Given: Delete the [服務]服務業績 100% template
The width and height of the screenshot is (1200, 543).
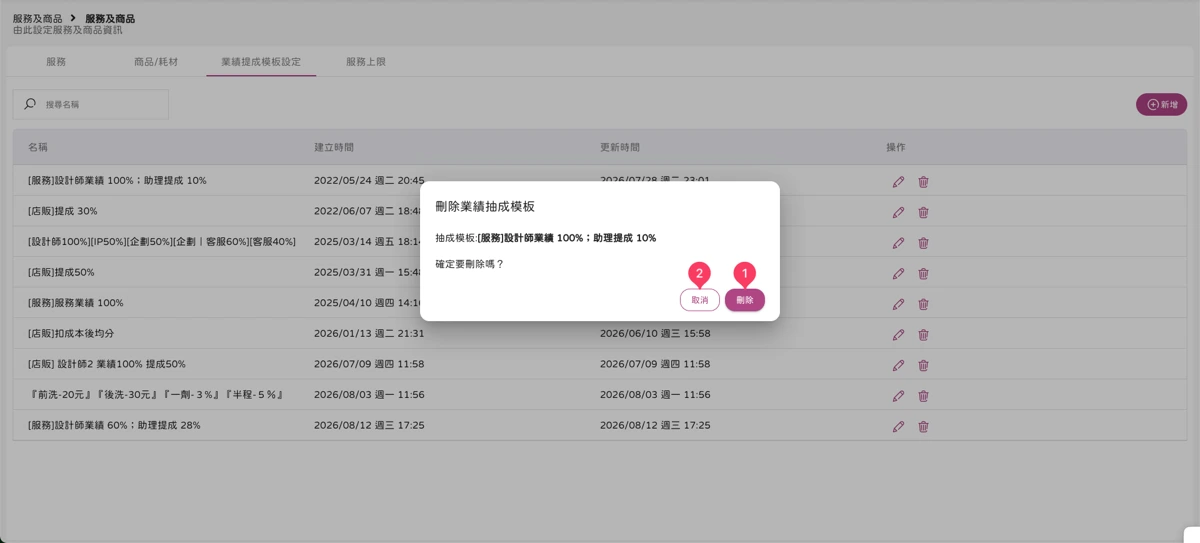Looking at the screenshot, I should pyautogui.click(x=923, y=304).
